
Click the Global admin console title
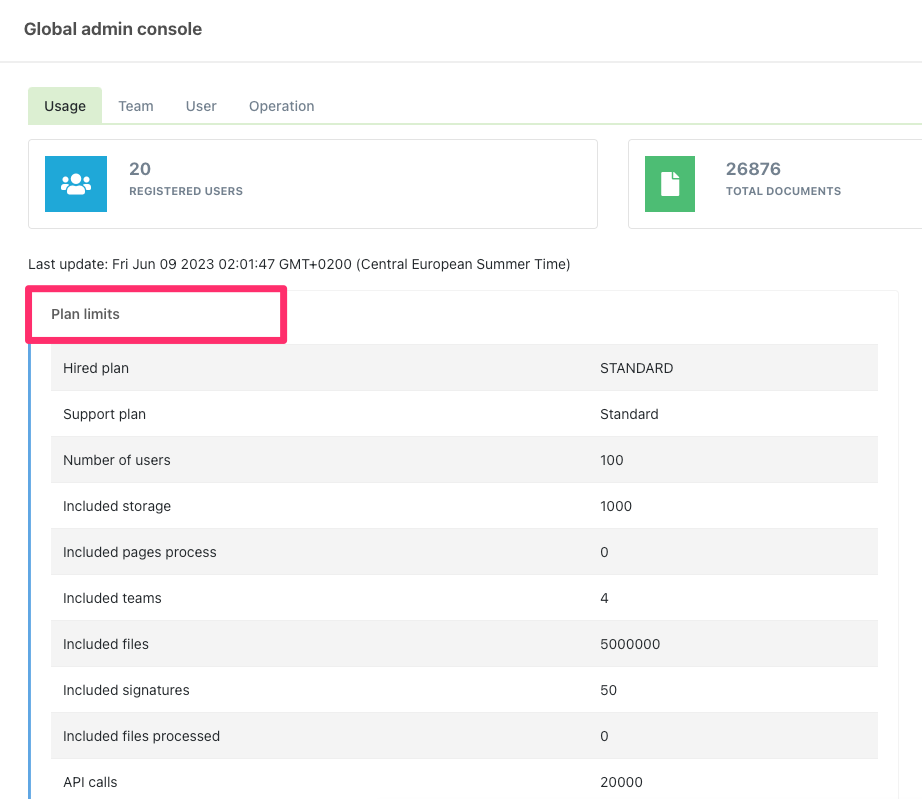tap(113, 29)
